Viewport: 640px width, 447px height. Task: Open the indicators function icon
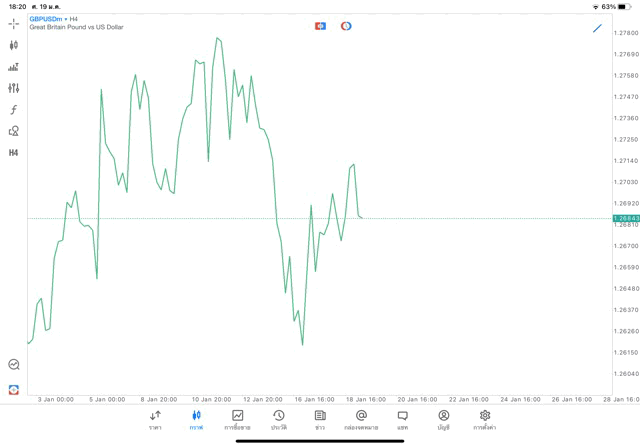(x=14, y=110)
